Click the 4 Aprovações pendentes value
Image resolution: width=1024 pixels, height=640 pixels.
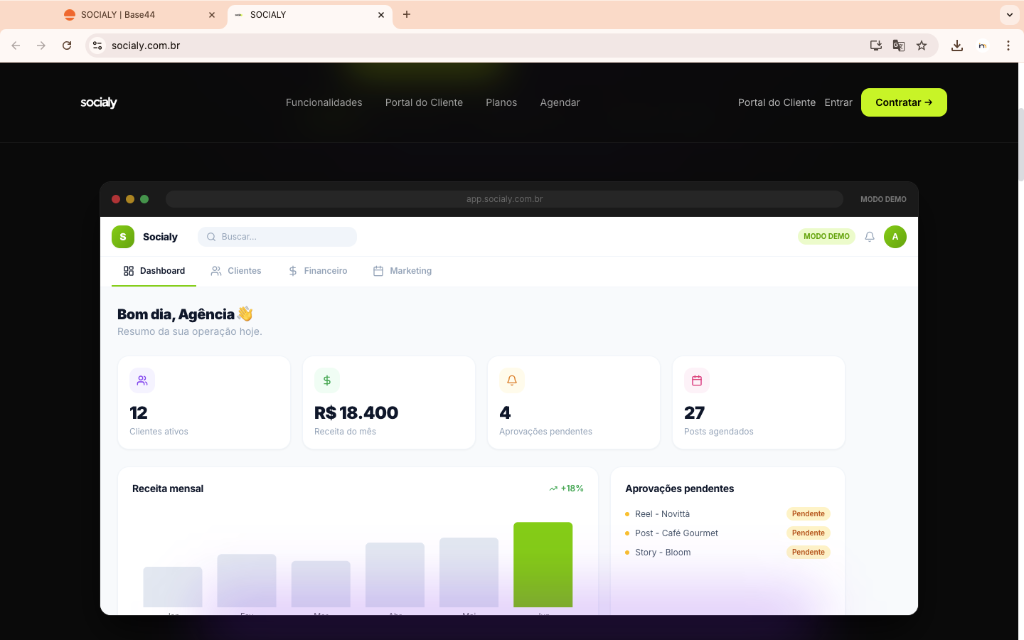tap(505, 413)
